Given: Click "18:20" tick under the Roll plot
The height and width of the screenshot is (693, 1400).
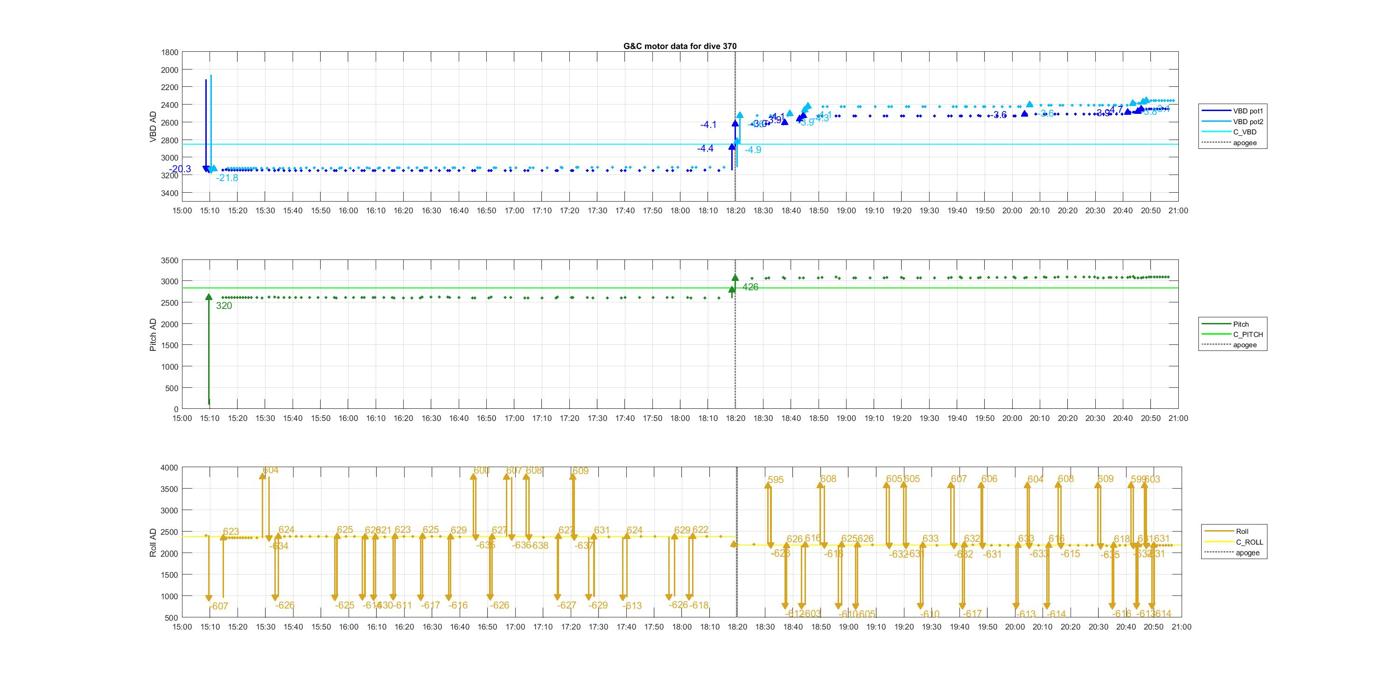Looking at the screenshot, I should pyautogui.click(x=736, y=627).
